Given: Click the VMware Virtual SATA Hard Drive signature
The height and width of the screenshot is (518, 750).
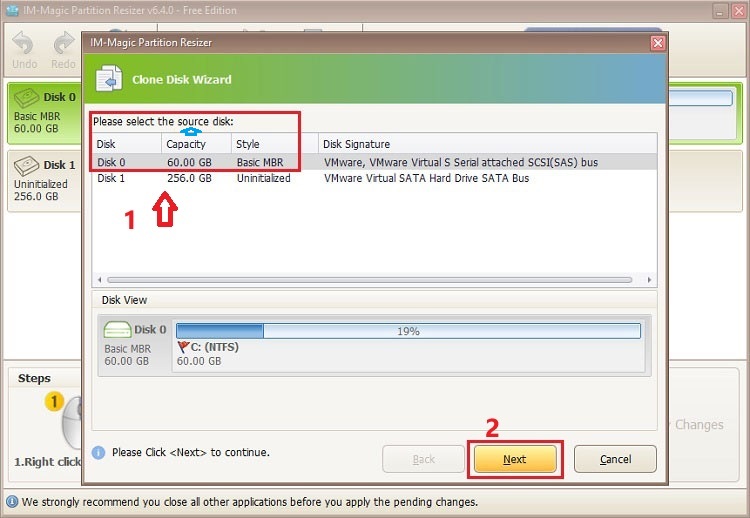Looking at the screenshot, I should [426, 178].
